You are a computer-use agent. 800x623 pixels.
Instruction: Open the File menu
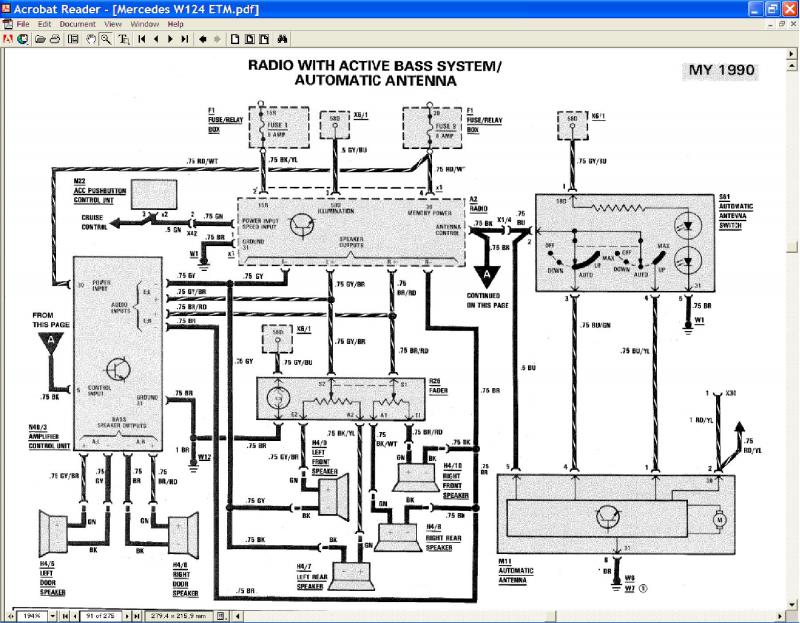click(23, 24)
